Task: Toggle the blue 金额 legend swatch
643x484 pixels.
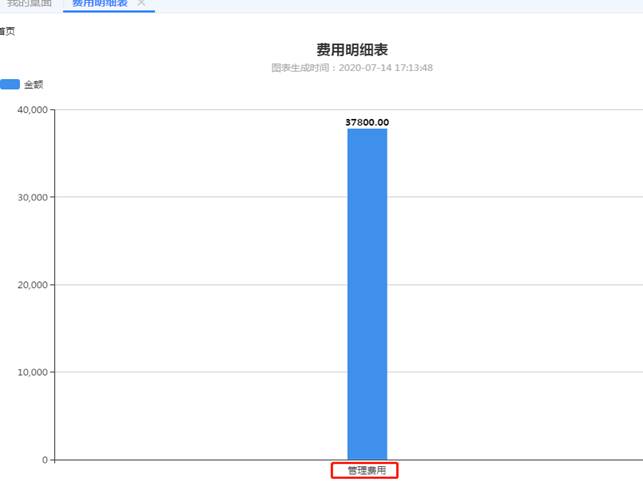Action: click(11, 85)
